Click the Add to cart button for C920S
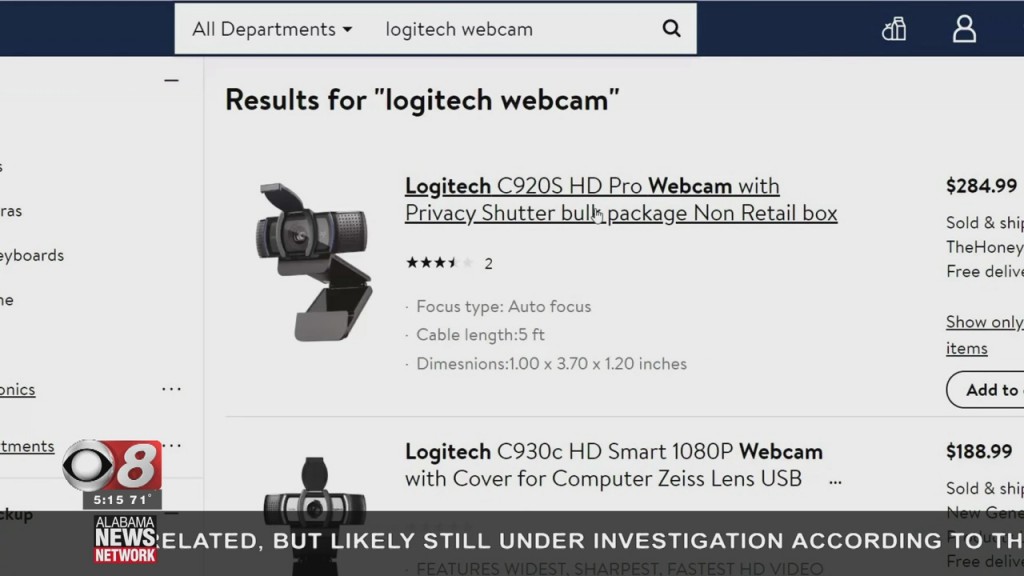1024x576 pixels. [x=985, y=390]
